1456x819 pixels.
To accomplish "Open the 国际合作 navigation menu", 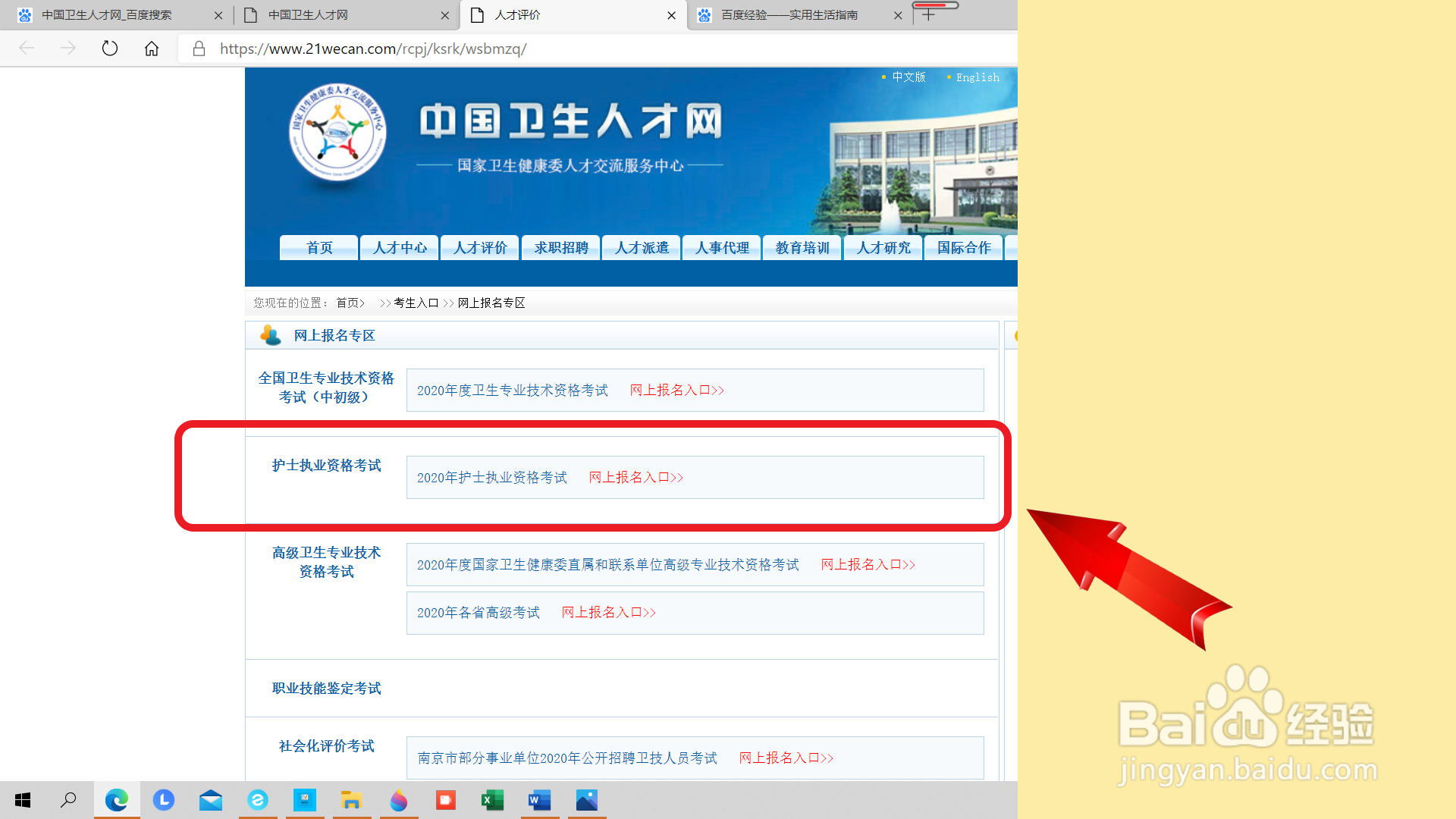I will coord(964,248).
